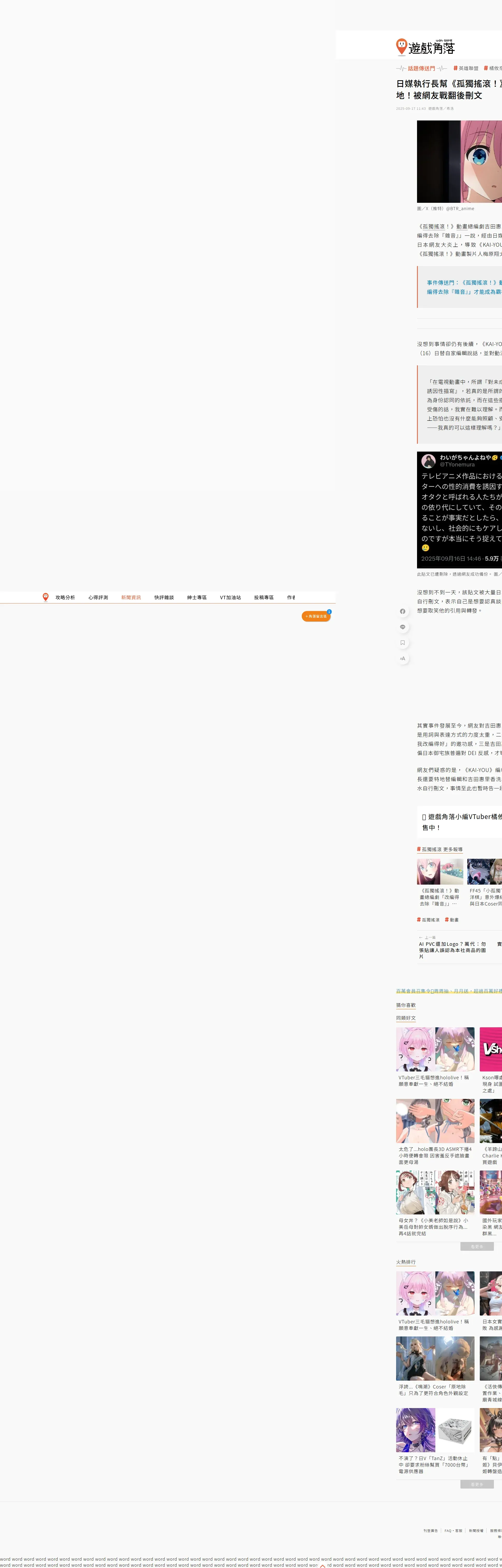Click the 英雄聯盟 hashtag link
Viewport: 502px width, 1568px height.
(466, 68)
